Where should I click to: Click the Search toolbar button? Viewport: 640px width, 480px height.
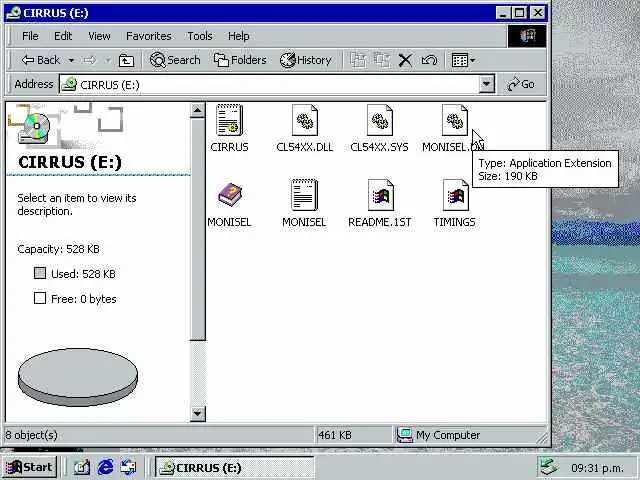click(175, 60)
